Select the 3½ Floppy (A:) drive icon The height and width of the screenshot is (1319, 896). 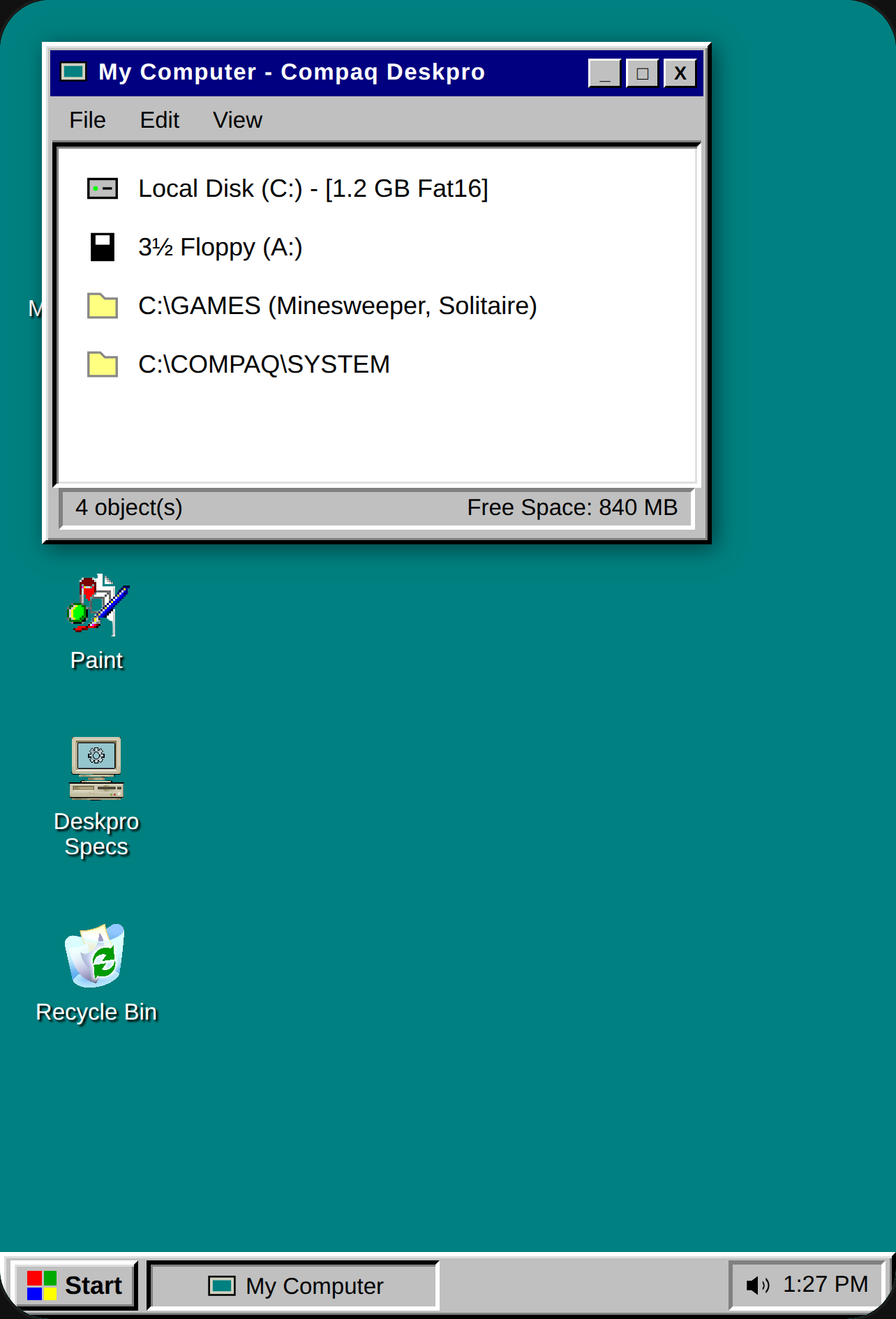(103, 247)
